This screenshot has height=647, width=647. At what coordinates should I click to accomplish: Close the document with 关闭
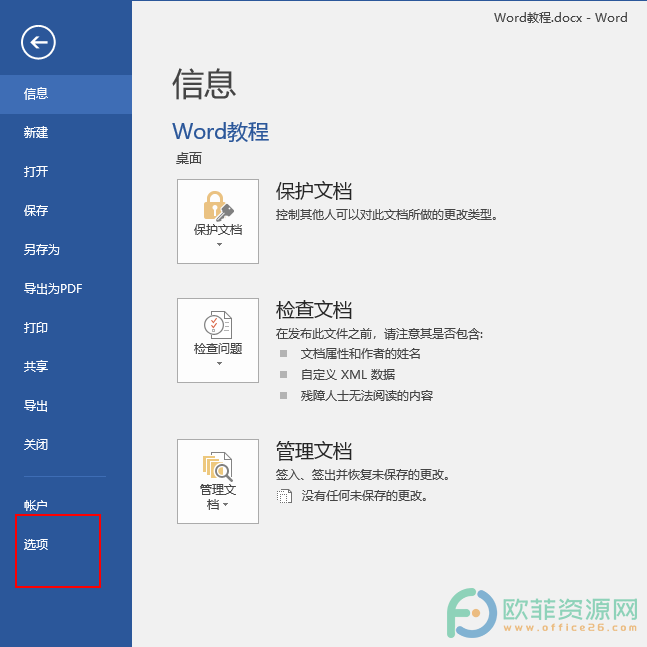[66, 444]
